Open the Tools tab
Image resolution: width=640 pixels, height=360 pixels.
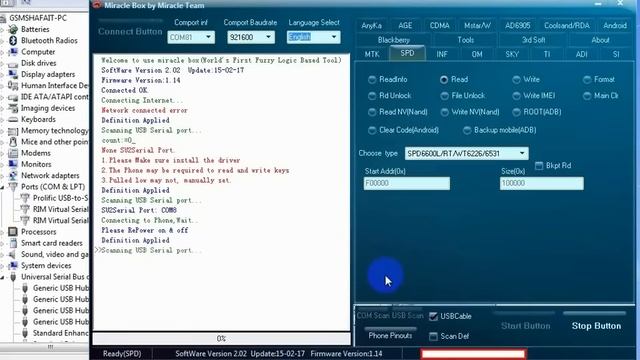coord(465,40)
